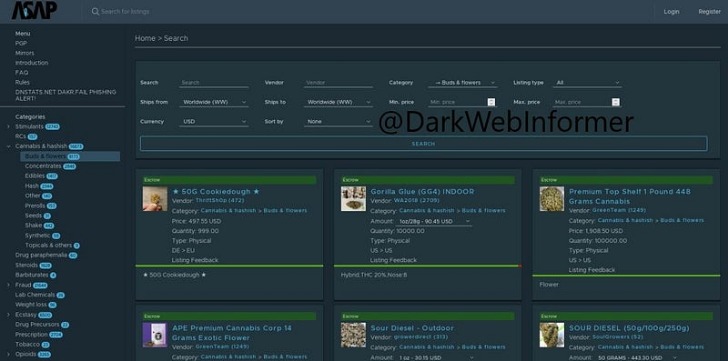The height and width of the screenshot is (361, 728).
Task: Open Listing Feedback for the Premium Top Shelf listing
Action: (x=592, y=270)
